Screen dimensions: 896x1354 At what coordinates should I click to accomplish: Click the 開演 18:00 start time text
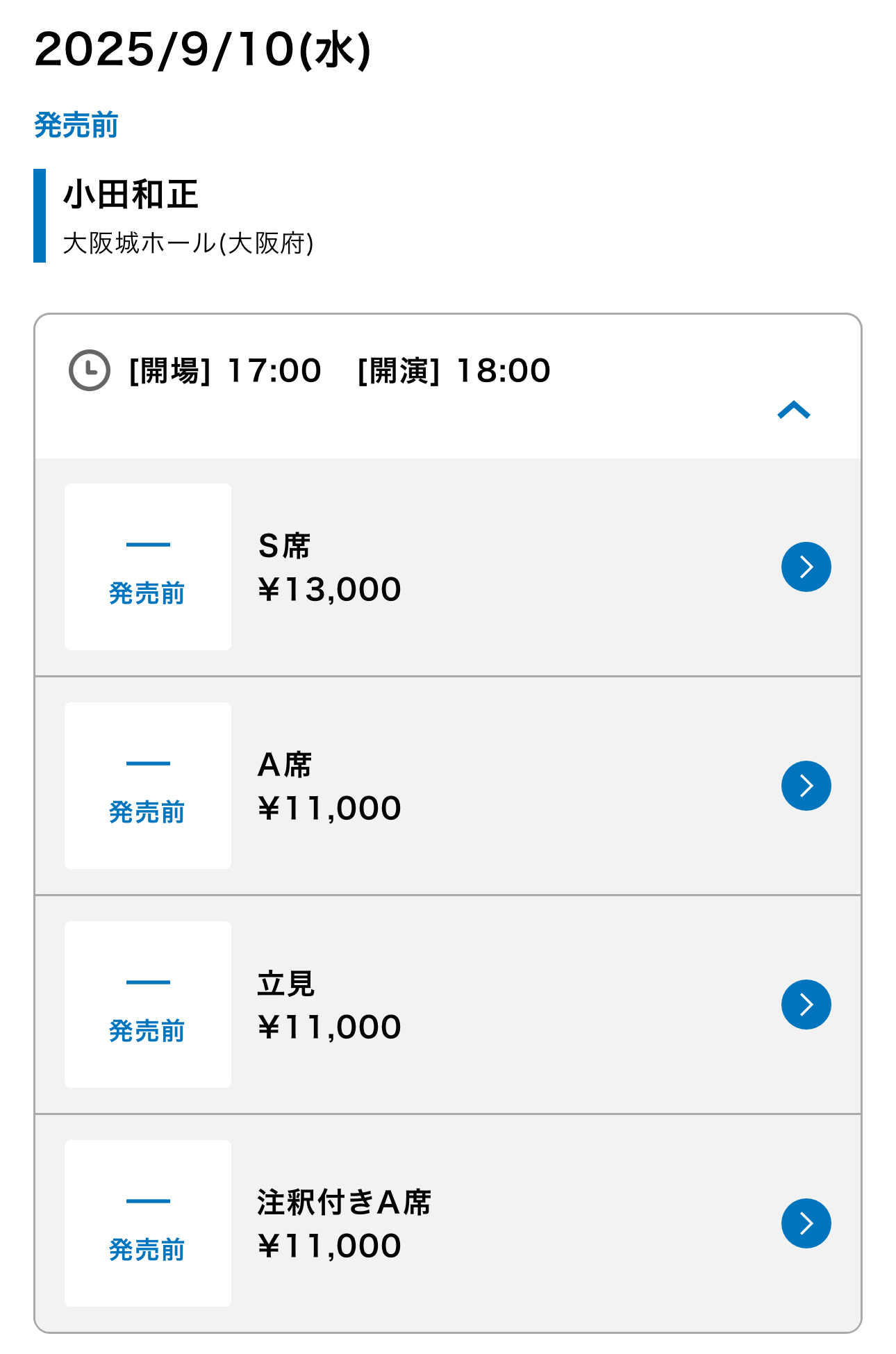pyautogui.click(x=454, y=371)
